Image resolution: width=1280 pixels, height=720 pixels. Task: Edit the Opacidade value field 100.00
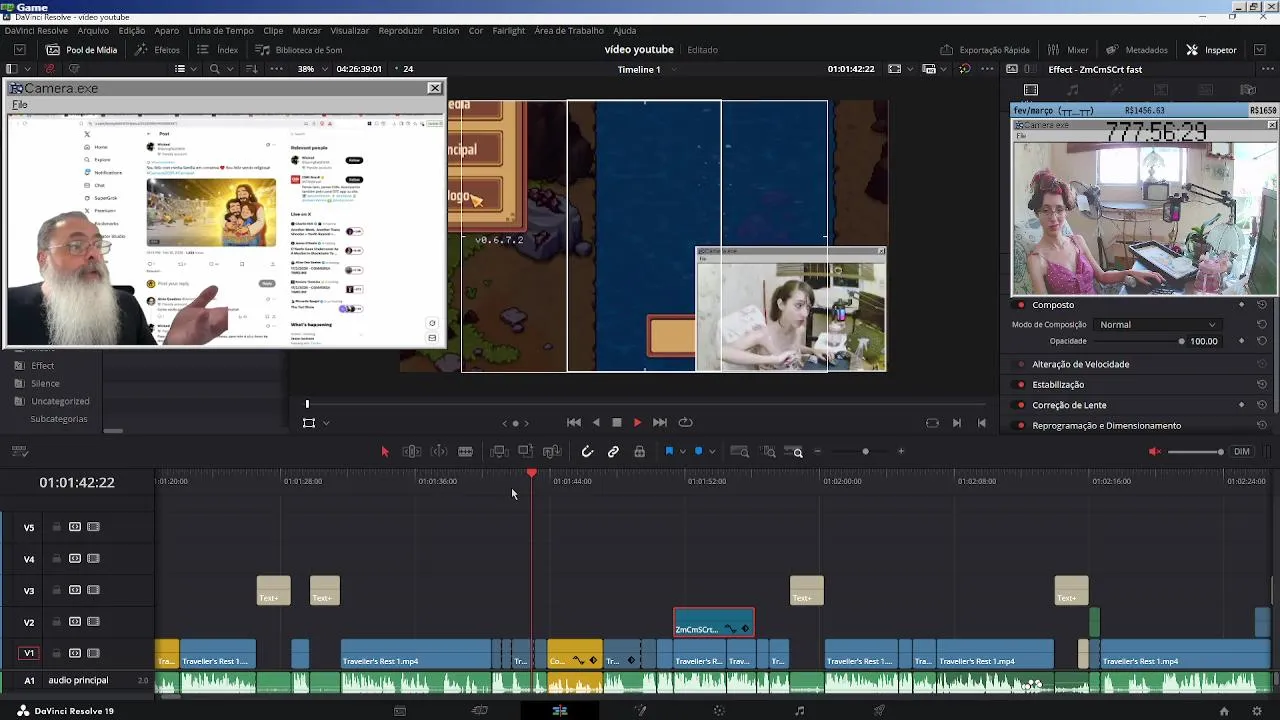[x=1204, y=341]
